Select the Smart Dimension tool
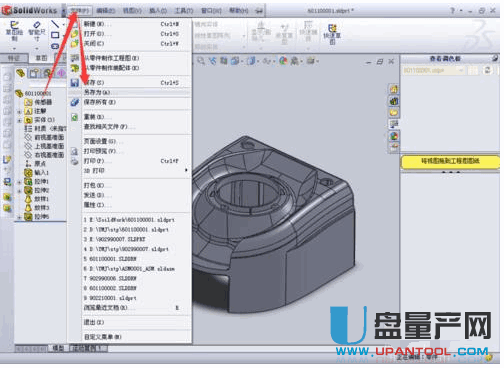Image resolution: width=504 pixels, height=368 pixels. tap(37, 31)
